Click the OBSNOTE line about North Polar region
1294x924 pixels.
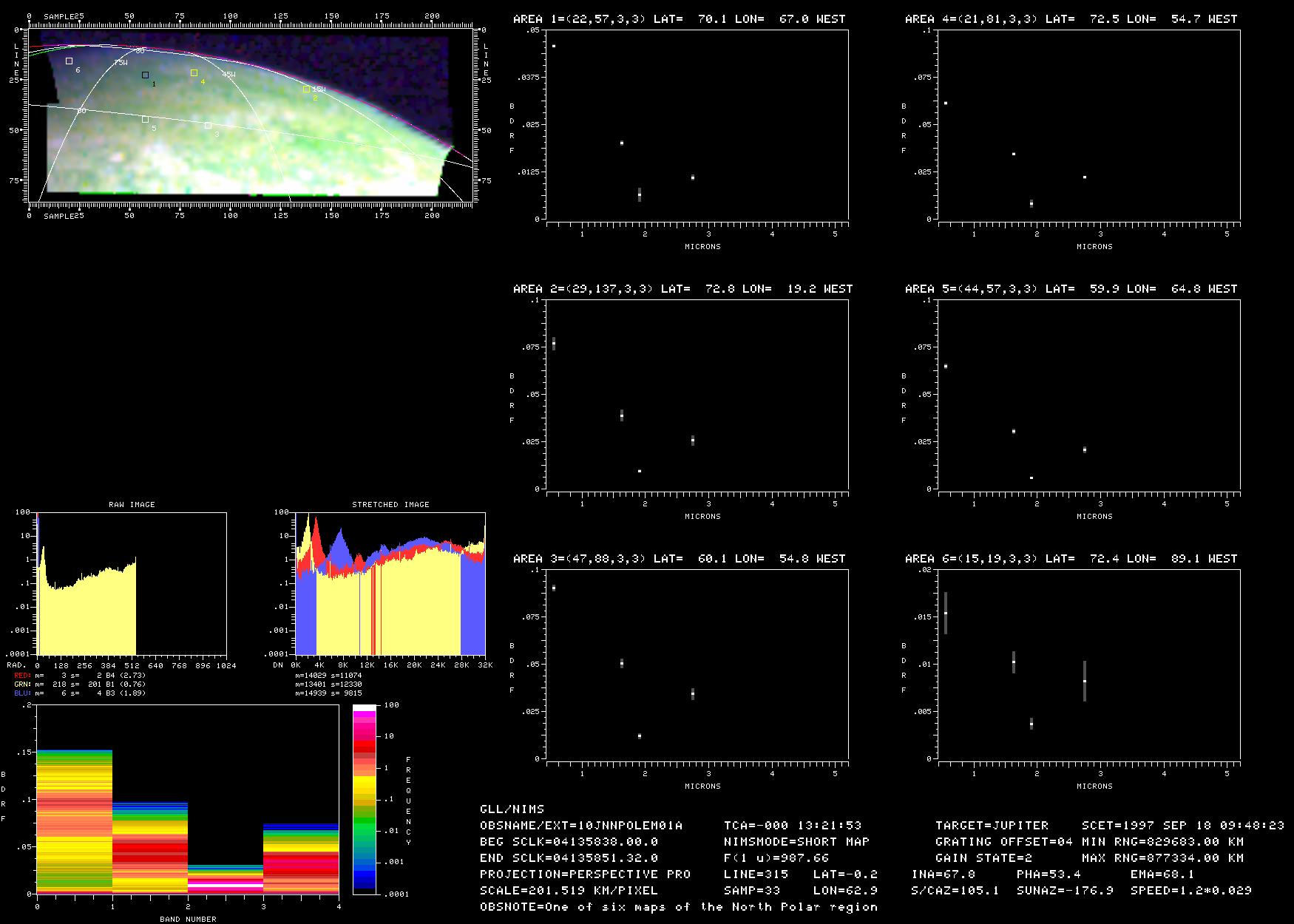pyautogui.click(x=679, y=907)
